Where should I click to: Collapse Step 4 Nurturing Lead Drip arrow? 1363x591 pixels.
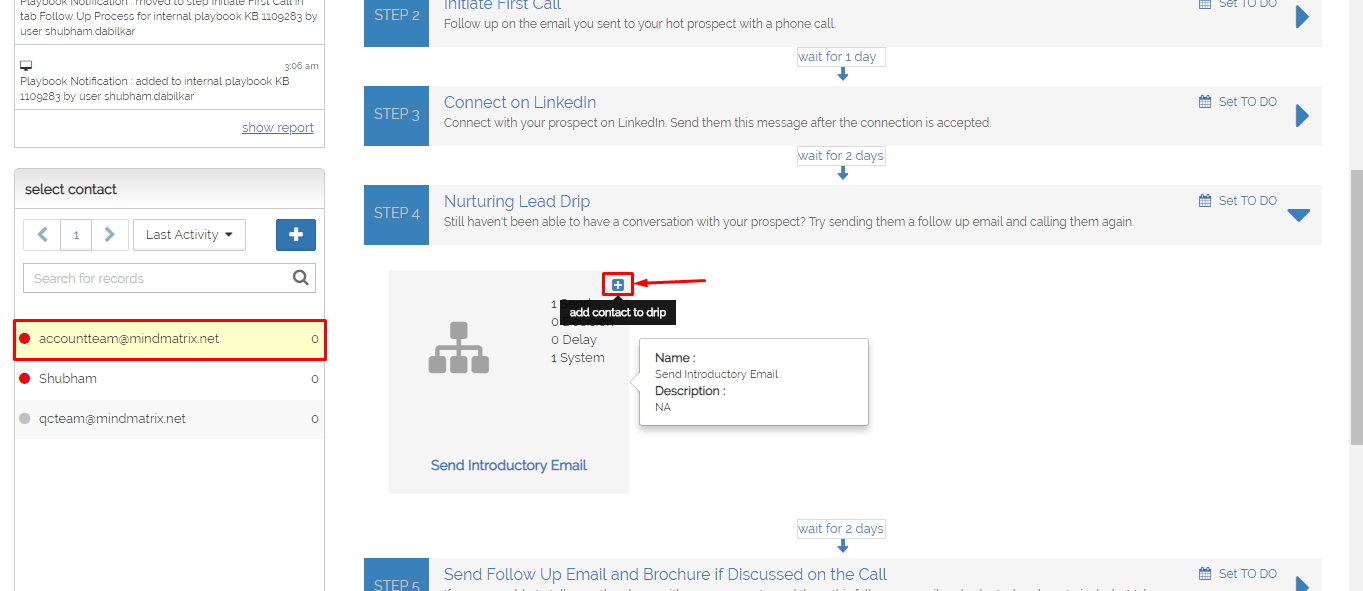1299,215
